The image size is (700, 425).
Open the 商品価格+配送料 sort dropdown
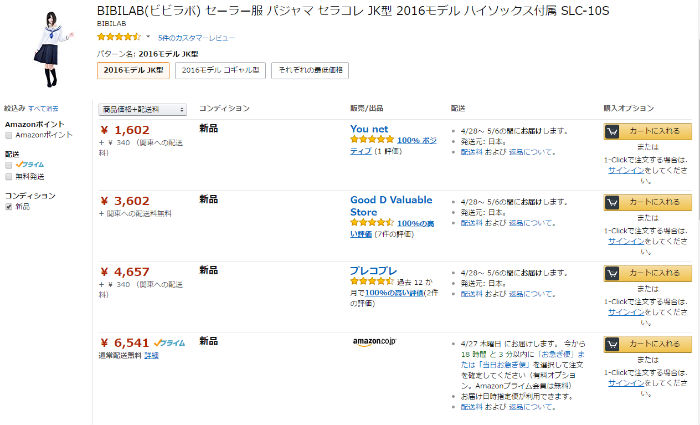pos(143,108)
